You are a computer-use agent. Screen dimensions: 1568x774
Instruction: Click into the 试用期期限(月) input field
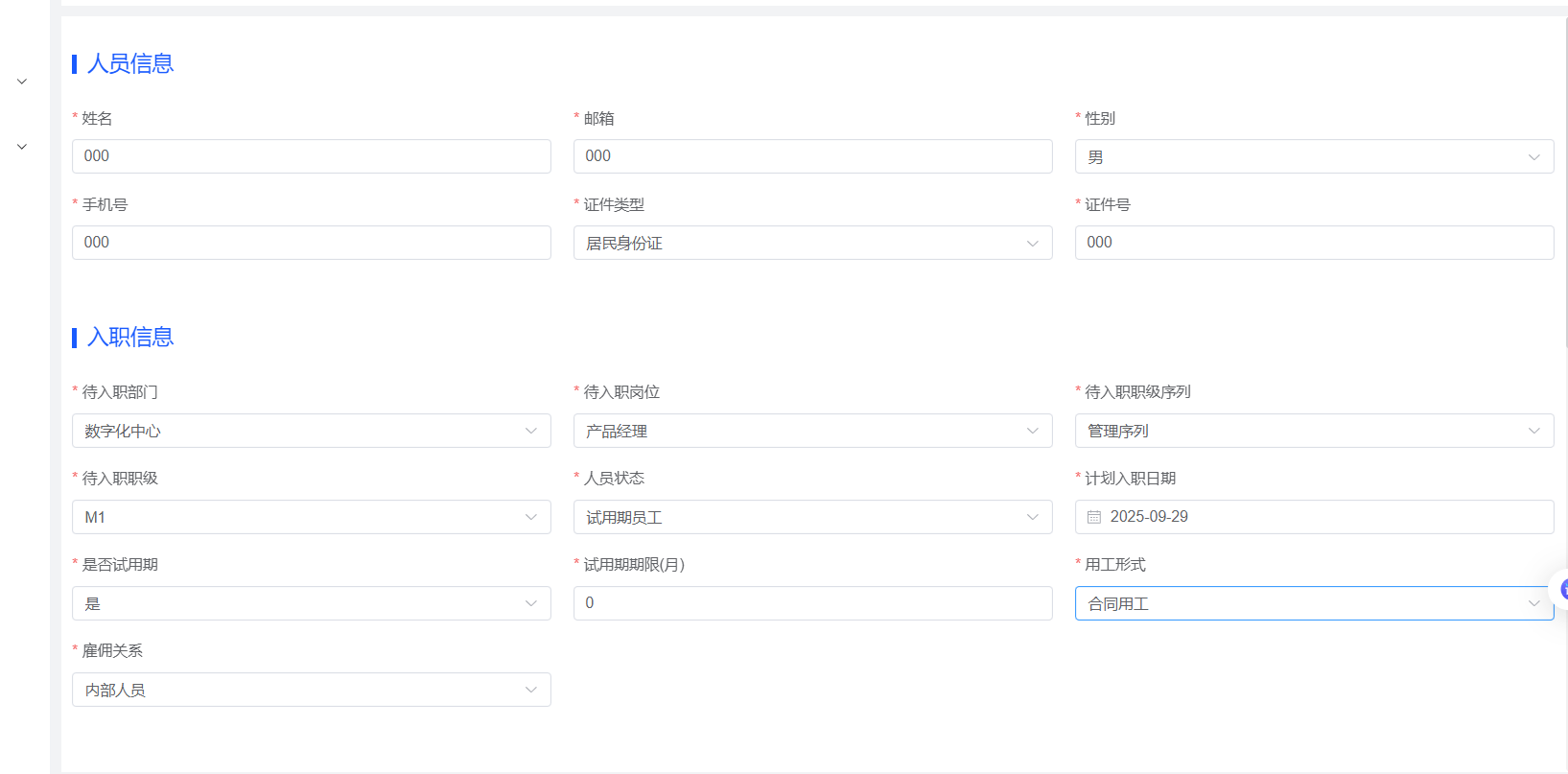coord(812,603)
